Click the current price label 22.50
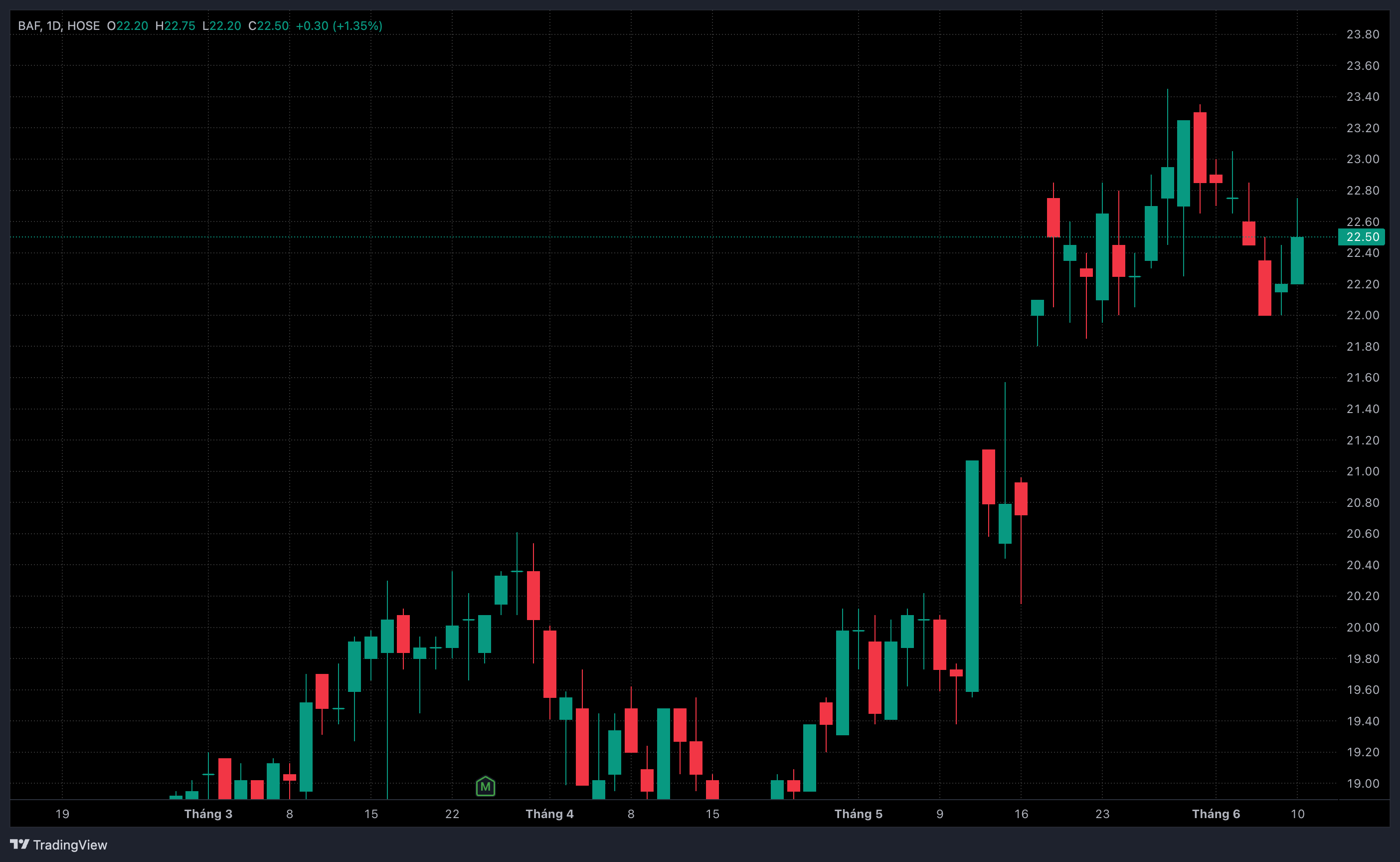This screenshot has height=862, width=1400. 1362,236
